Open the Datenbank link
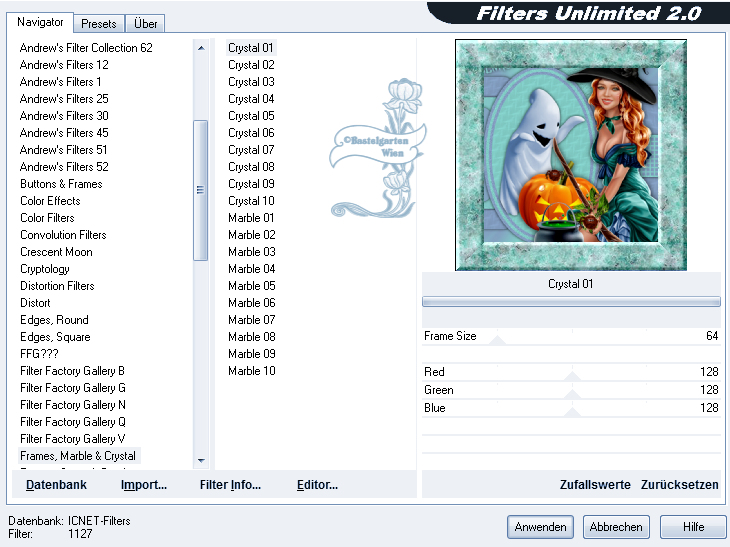The width and height of the screenshot is (730, 547). click(56, 485)
